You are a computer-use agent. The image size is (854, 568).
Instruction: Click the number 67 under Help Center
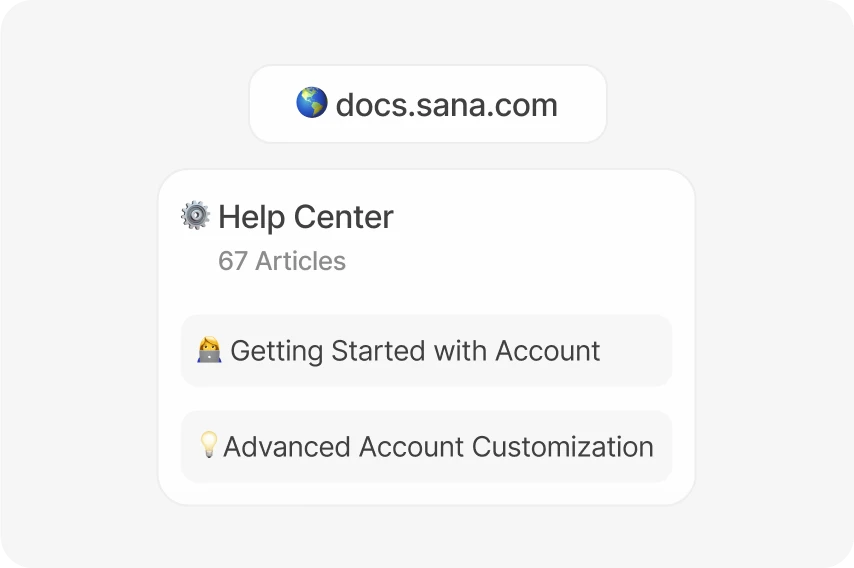pos(233,261)
